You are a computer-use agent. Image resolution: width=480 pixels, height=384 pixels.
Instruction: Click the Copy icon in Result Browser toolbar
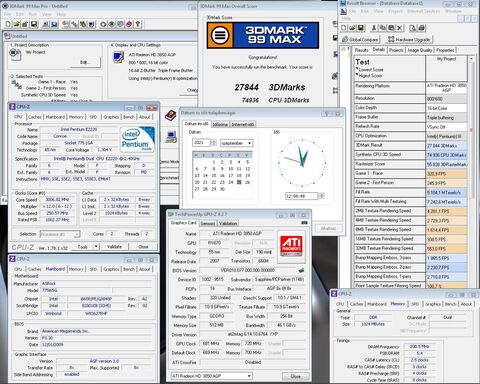point(383,28)
